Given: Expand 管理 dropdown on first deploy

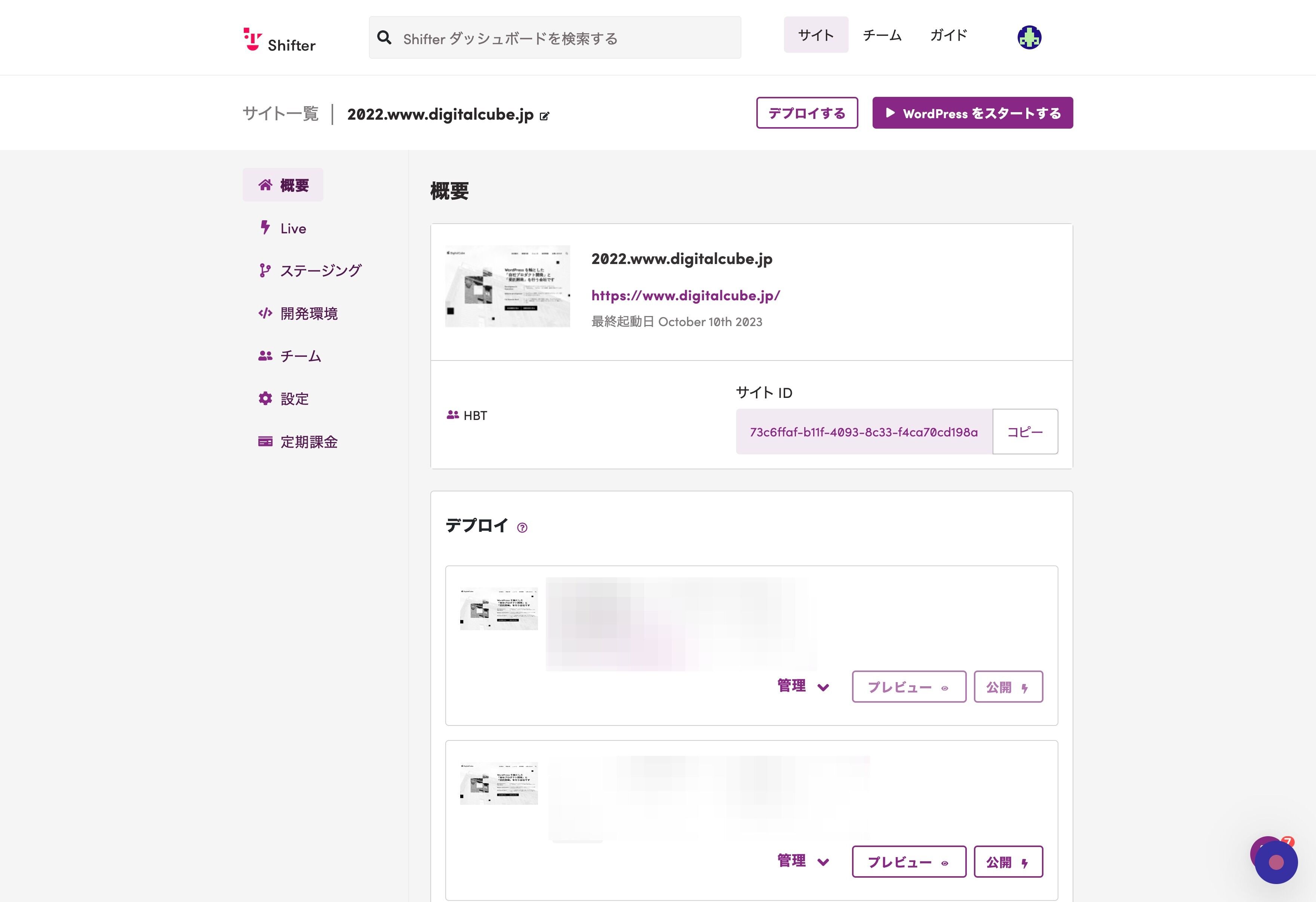Looking at the screenshot, I should point(803,686).
